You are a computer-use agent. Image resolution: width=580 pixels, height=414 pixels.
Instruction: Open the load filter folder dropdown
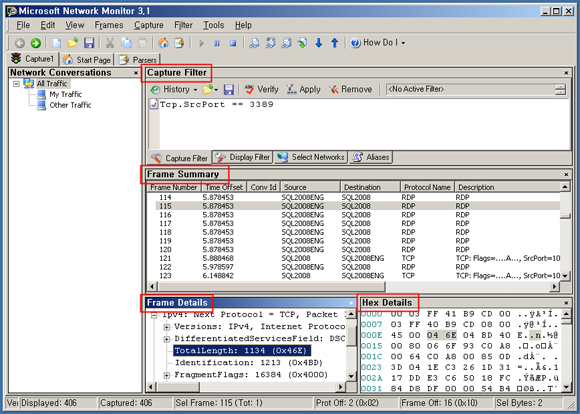point(210,90)
